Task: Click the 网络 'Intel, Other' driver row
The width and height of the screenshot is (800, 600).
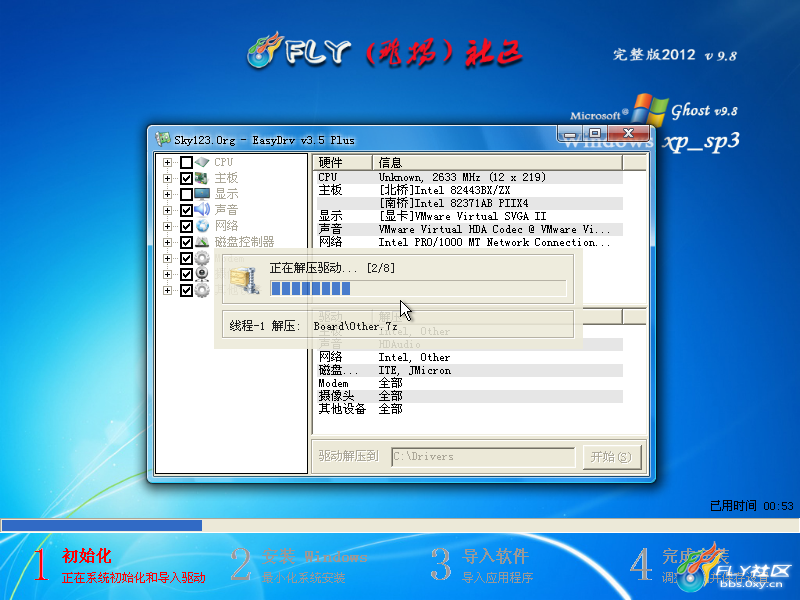Action: pyautogui.click(x=468, y=357)
